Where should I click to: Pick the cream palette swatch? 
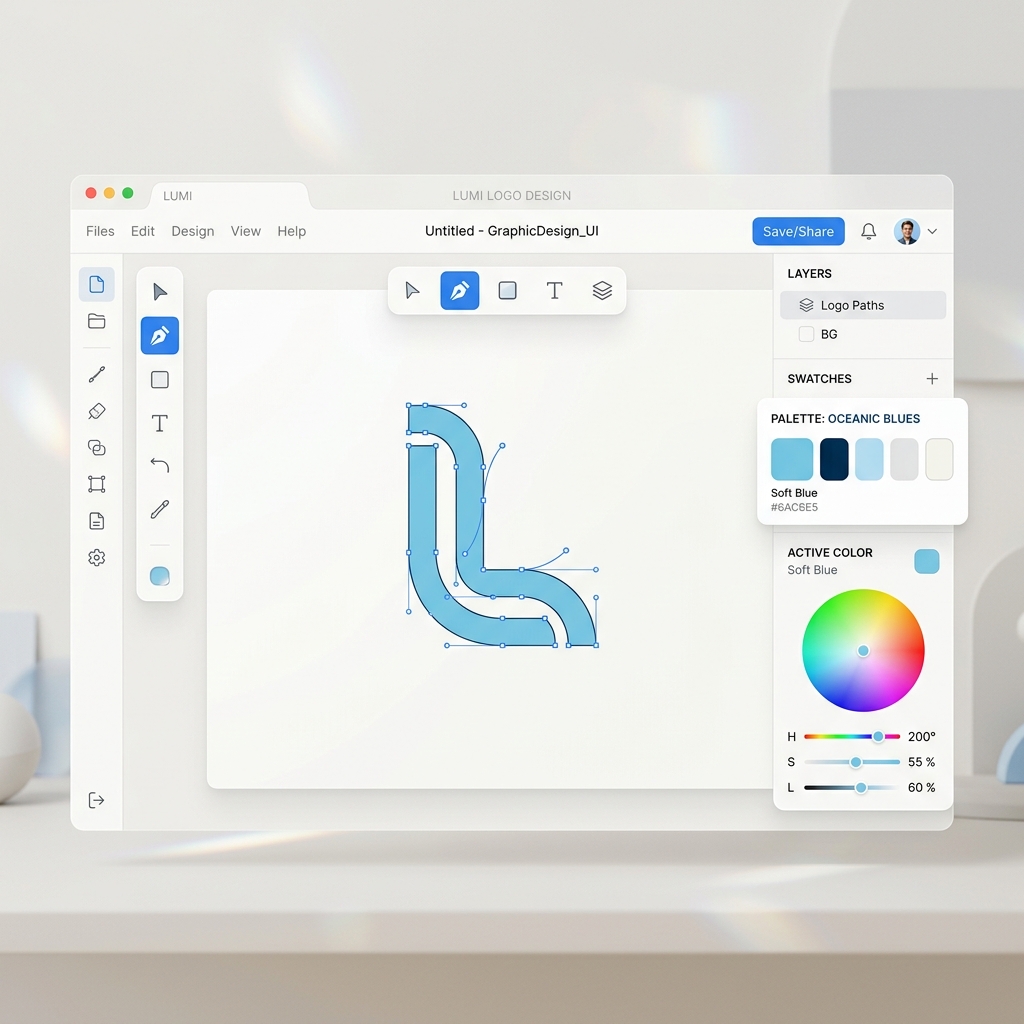click(x=939, y=459)
